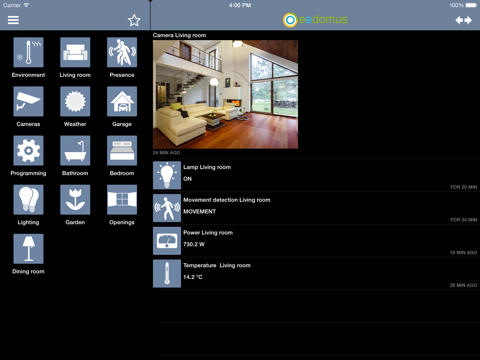Open the Bathroom category
Screen dimensions: 480x360
[75, 150]
